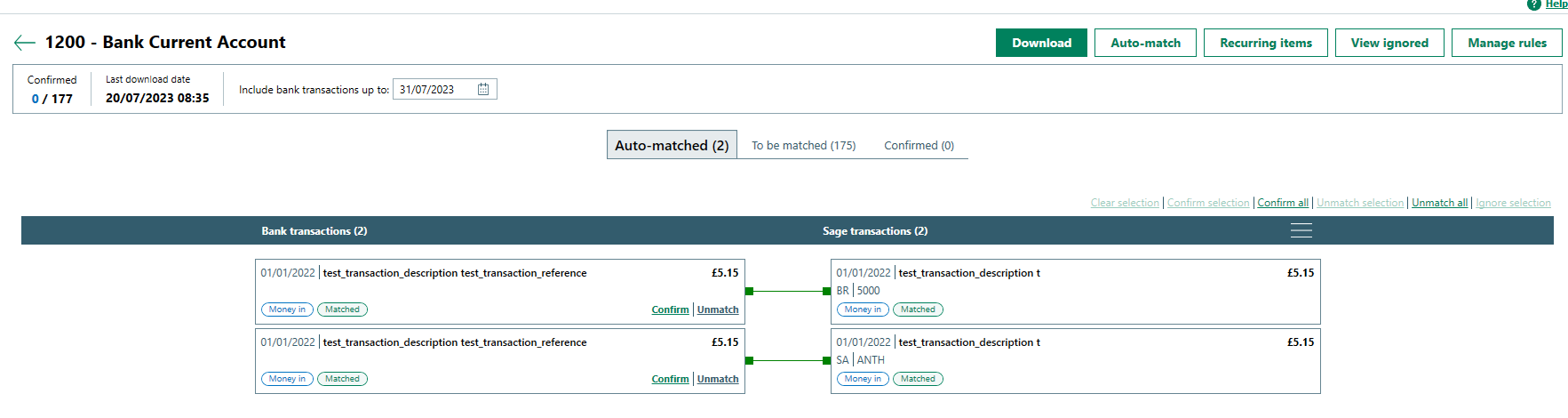This screenshot has height=418, width=1568.
Task: Select the Sage transaction with SA ANTH
Action: point(1075,360)
